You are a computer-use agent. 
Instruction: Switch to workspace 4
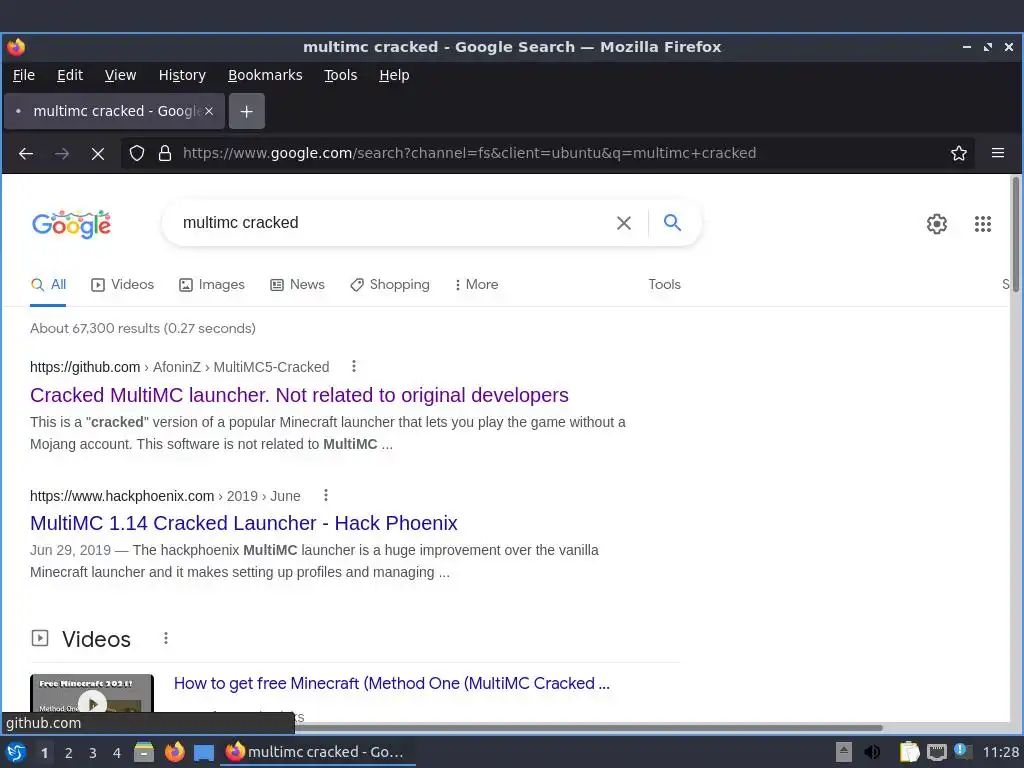[x=117, y=753]
